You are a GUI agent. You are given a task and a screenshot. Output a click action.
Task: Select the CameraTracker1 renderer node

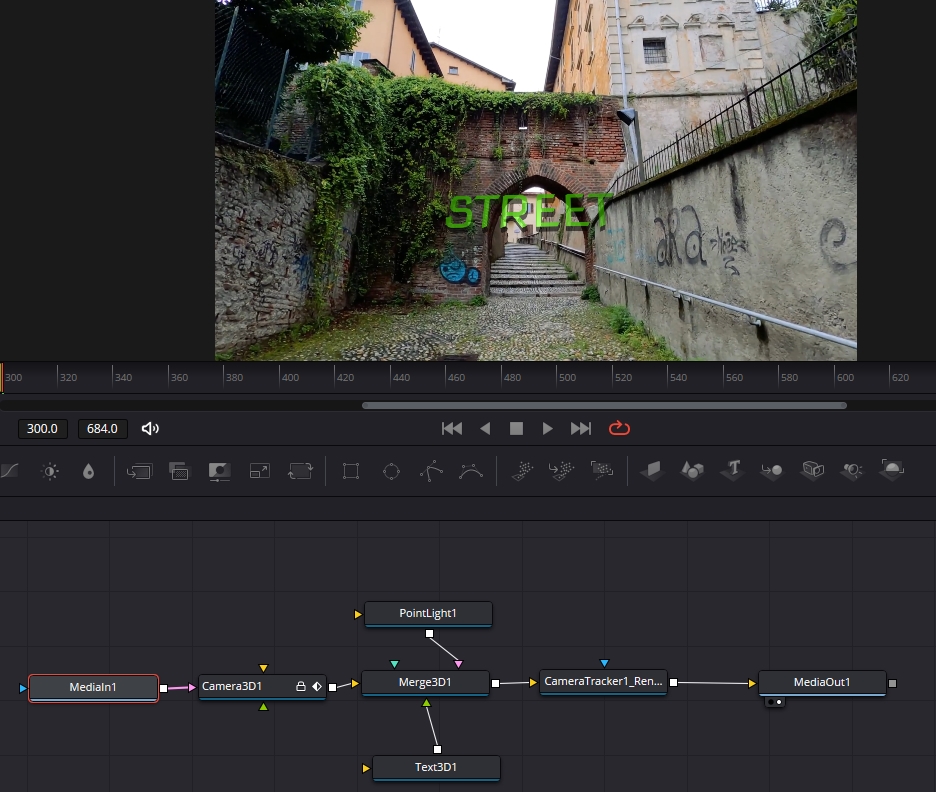click(x=603, y=682)
